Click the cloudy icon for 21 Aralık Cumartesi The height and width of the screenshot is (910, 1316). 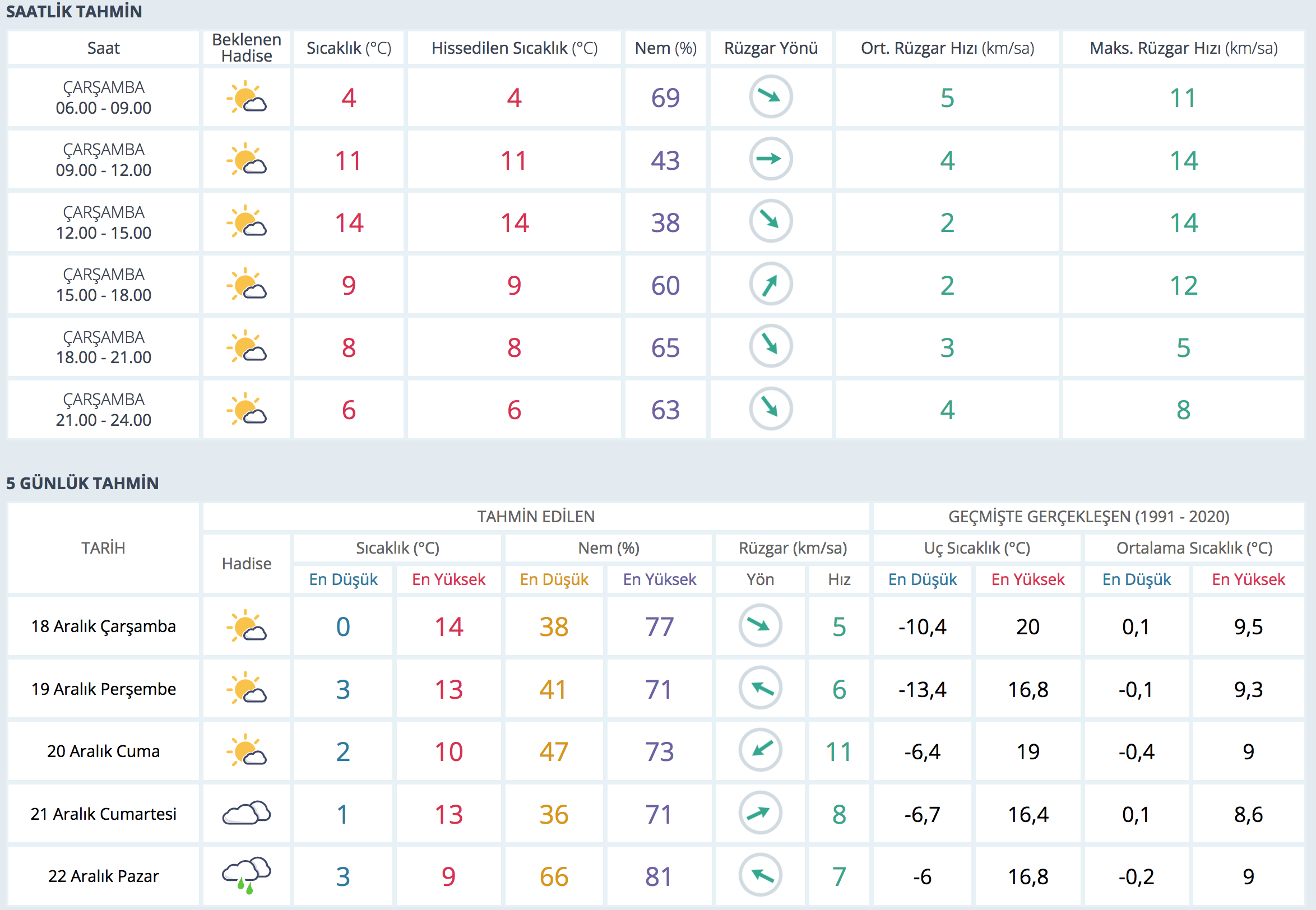[x=246, y=813]
